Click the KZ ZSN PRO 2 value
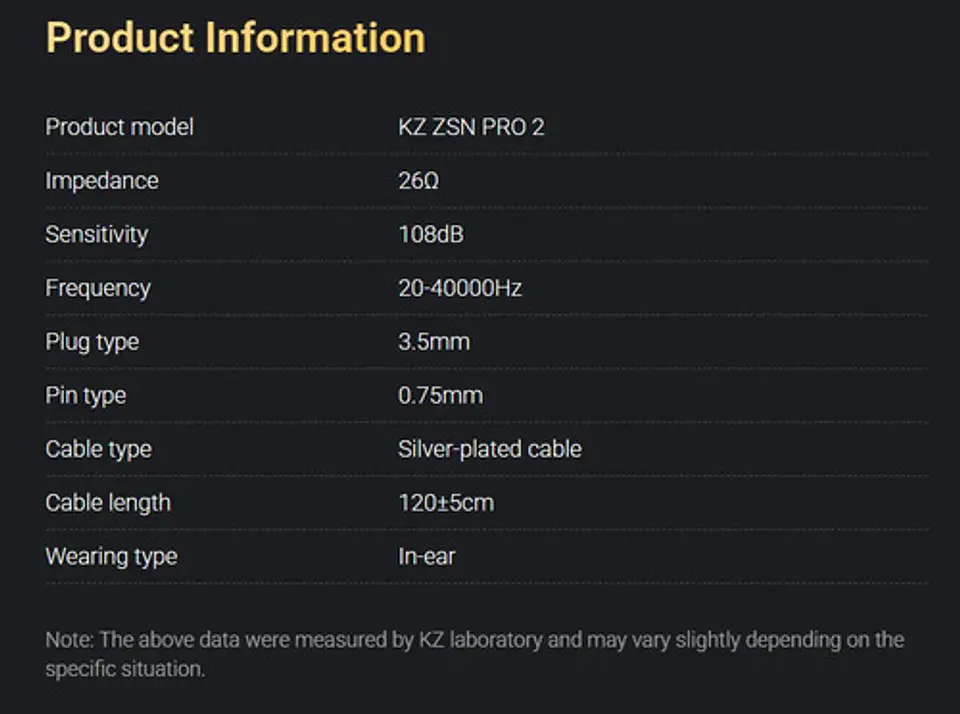The width and height of the screenshot is (960, 714). point(471,127)
